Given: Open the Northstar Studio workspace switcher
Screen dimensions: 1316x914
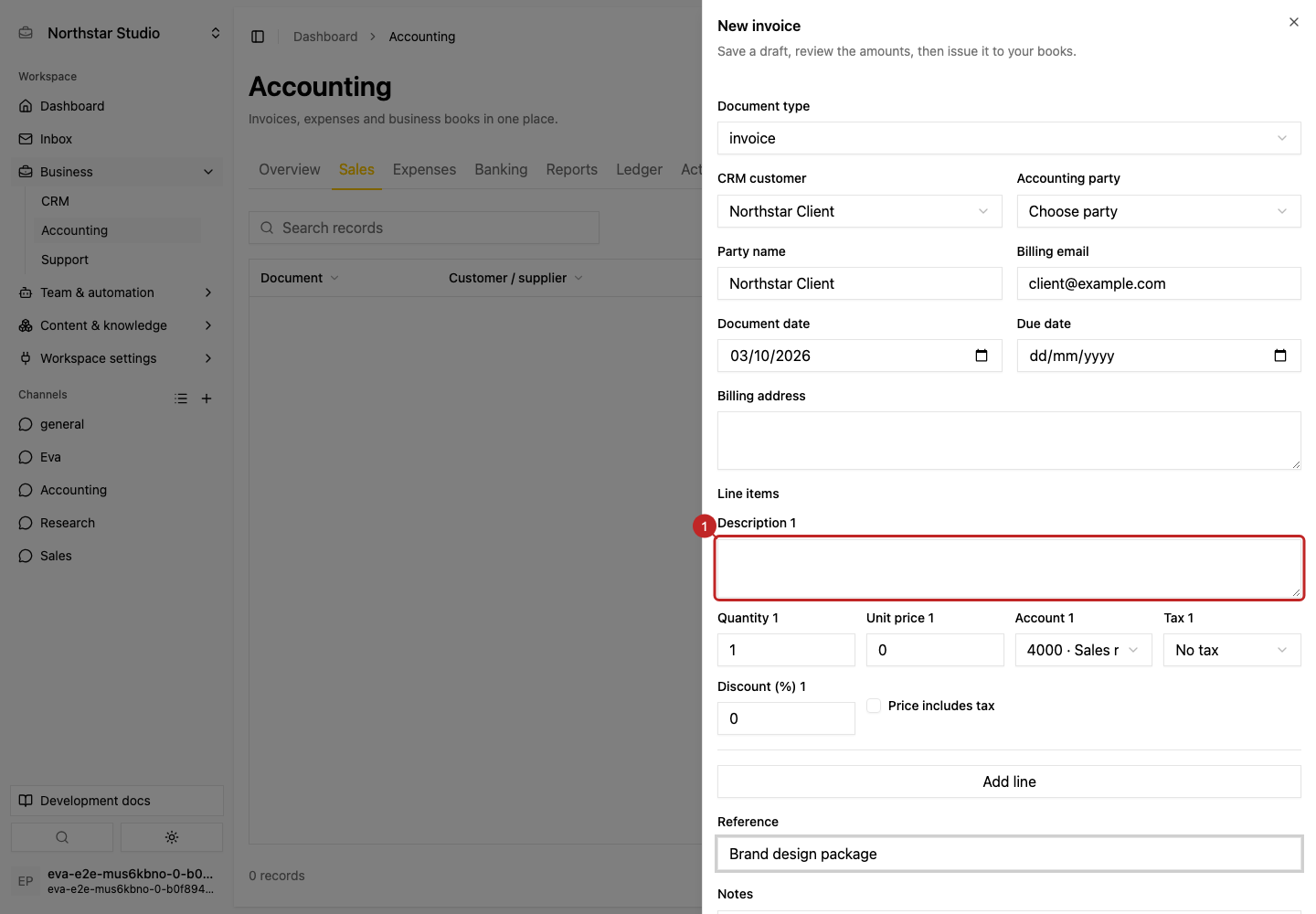Looking at the screenshot, I should click(x=120, y=33).
